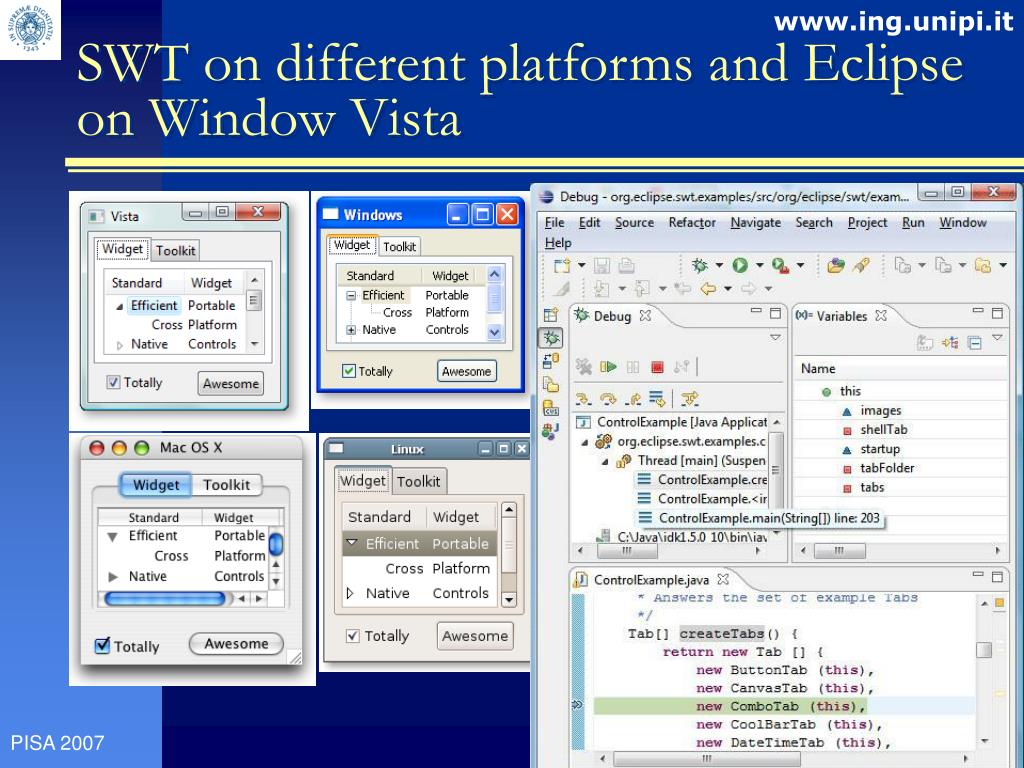
Task: Toggle the Totally checkbox in Windows window
Action: click(349, 371)
